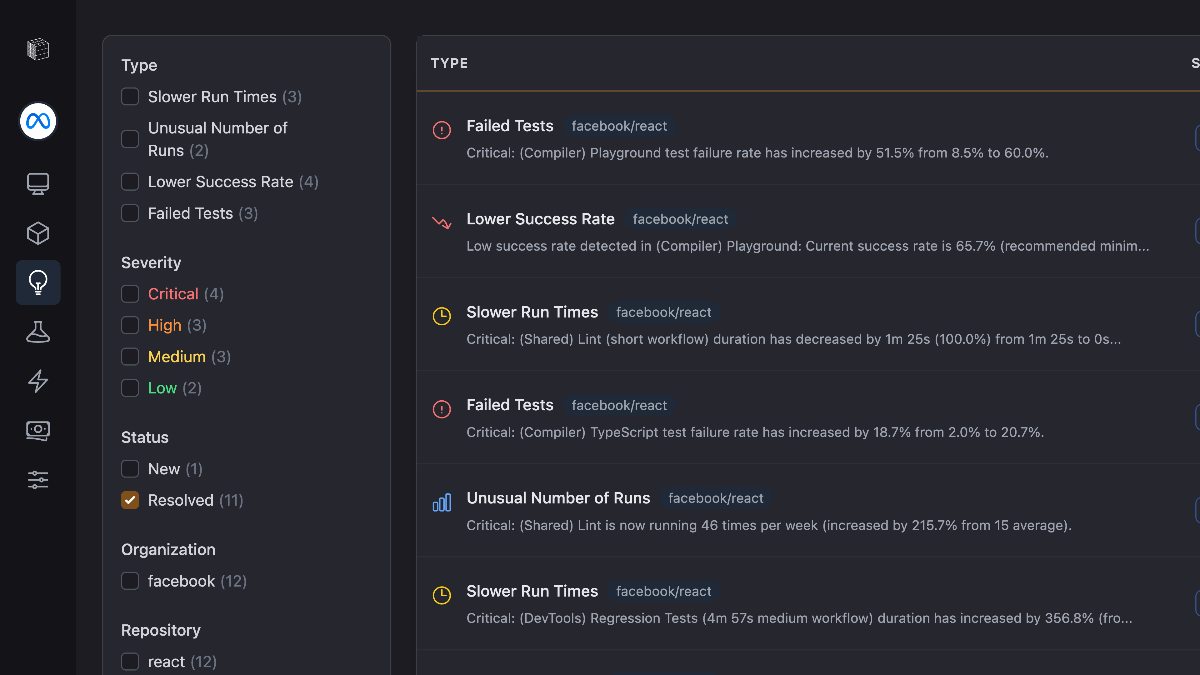Image resolution: width=1200 pixels, height=675 pixels.
Task: Click bar chart icon for Unusual Number of Runs
Action: [441, 502]
